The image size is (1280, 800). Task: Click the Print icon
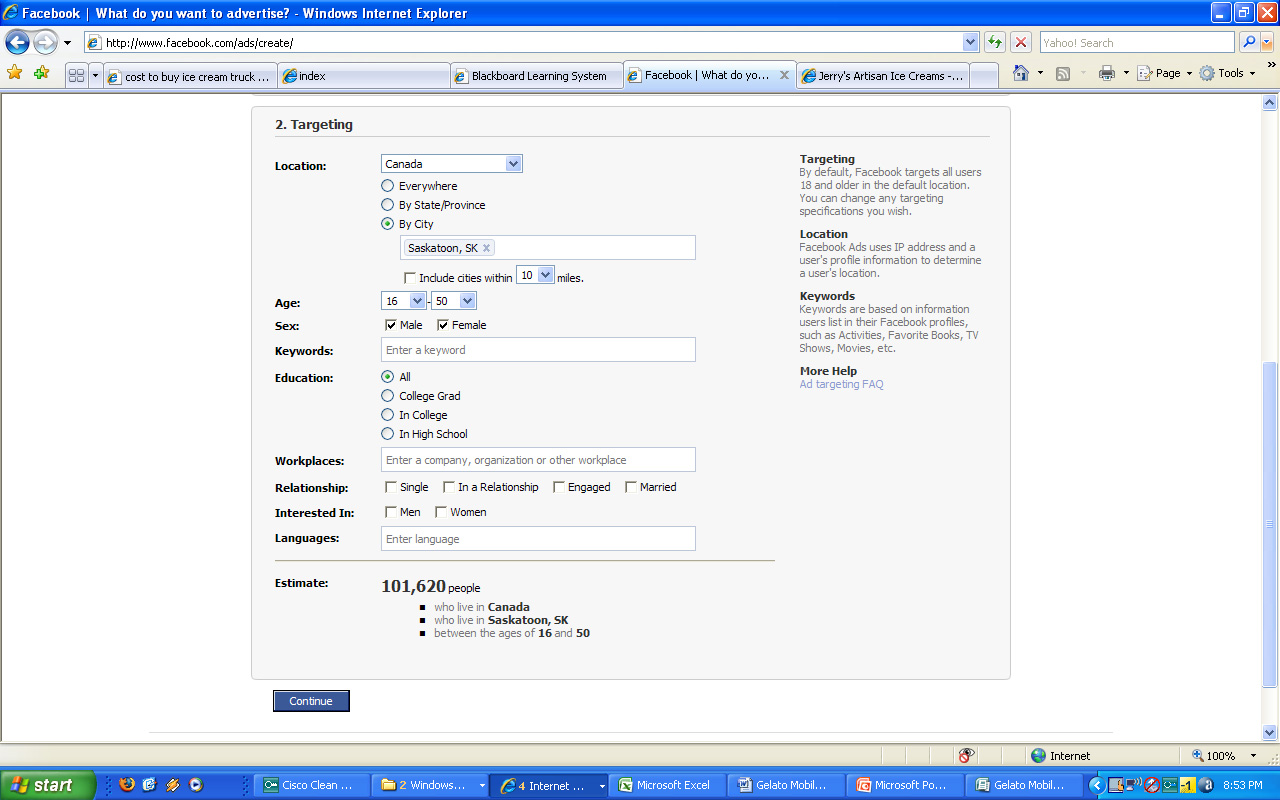(1106, 73)
